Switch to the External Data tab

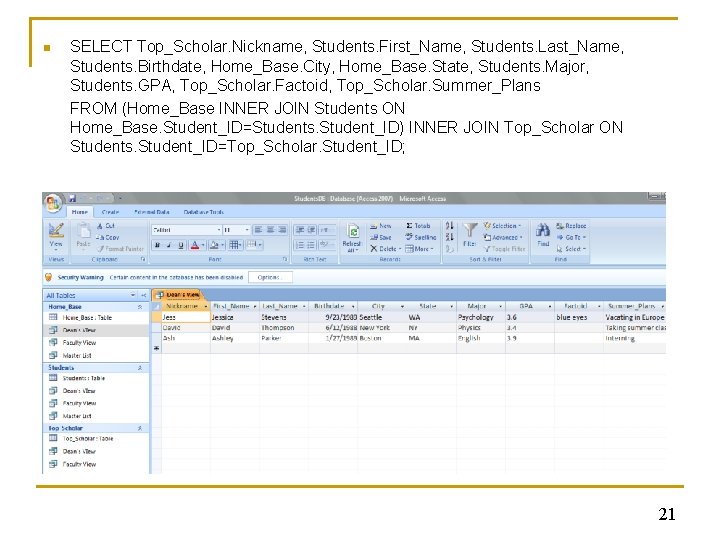pos(152,212)
